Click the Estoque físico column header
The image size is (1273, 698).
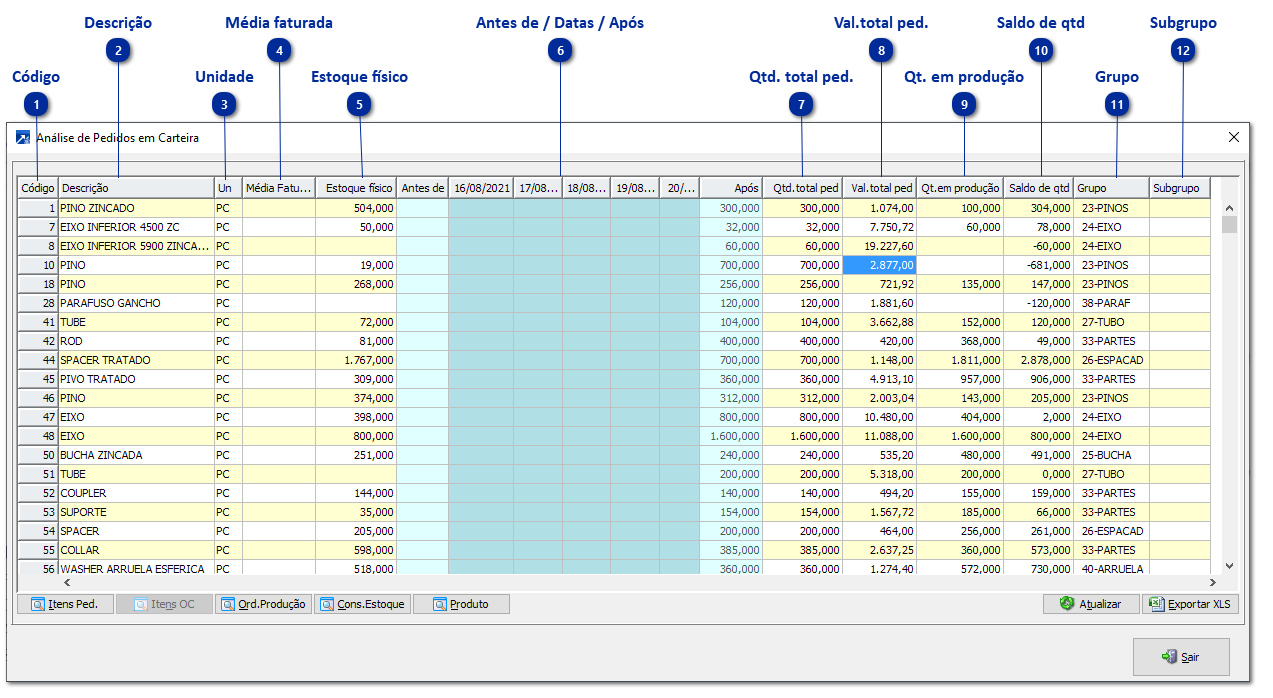[x=356, y=188]
